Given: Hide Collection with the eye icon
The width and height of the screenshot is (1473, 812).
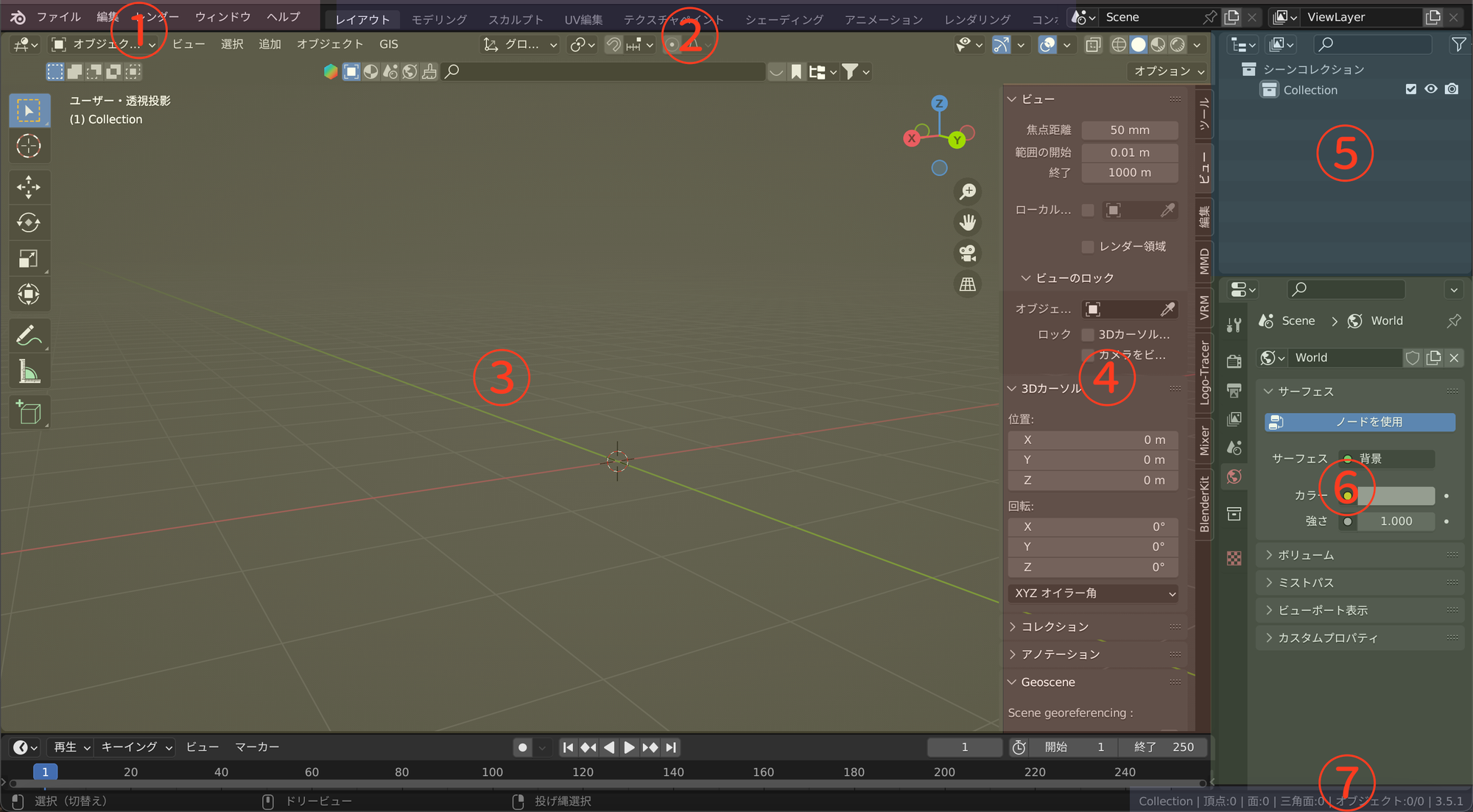Looking at the screenshot, I should [x=1431, y=89].
